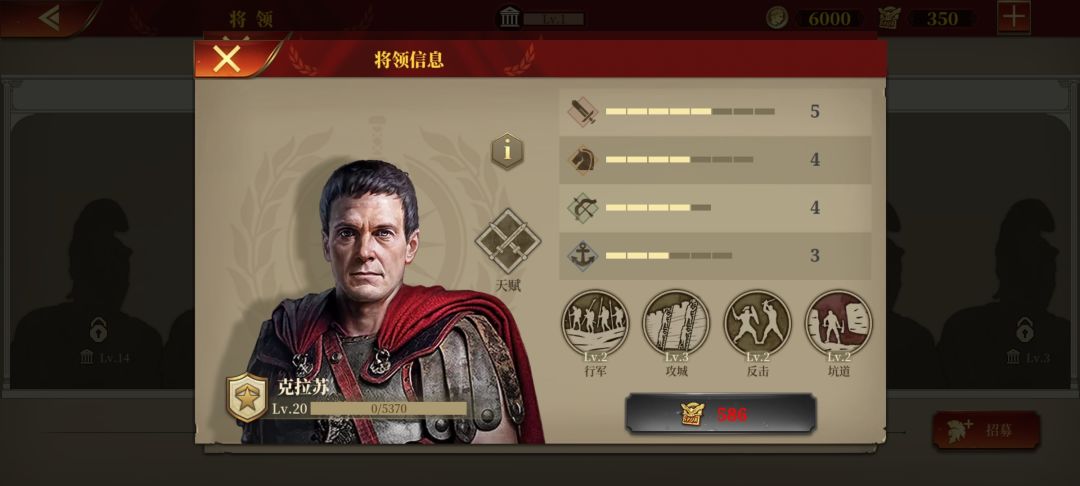Click the anchor navy stat icon
1080x486 pixels.
click(583, 256)
